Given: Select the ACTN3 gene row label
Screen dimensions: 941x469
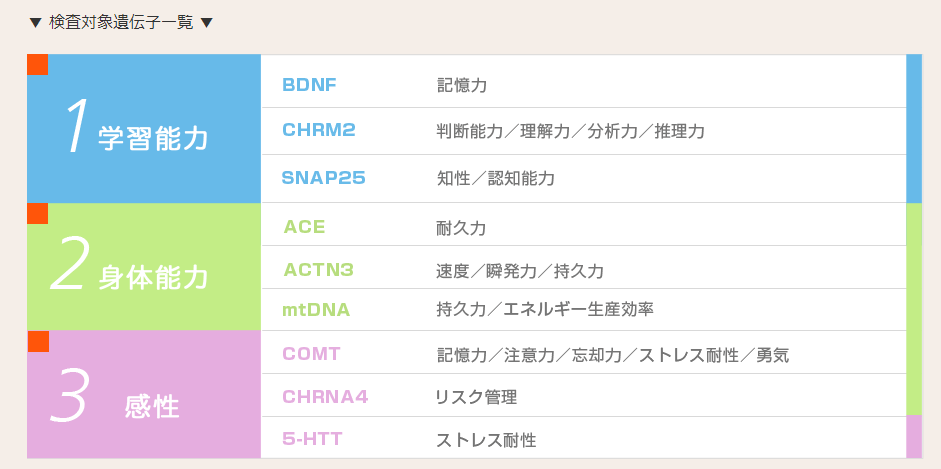Looking at the screenshot, I should [x=319, y=270].
